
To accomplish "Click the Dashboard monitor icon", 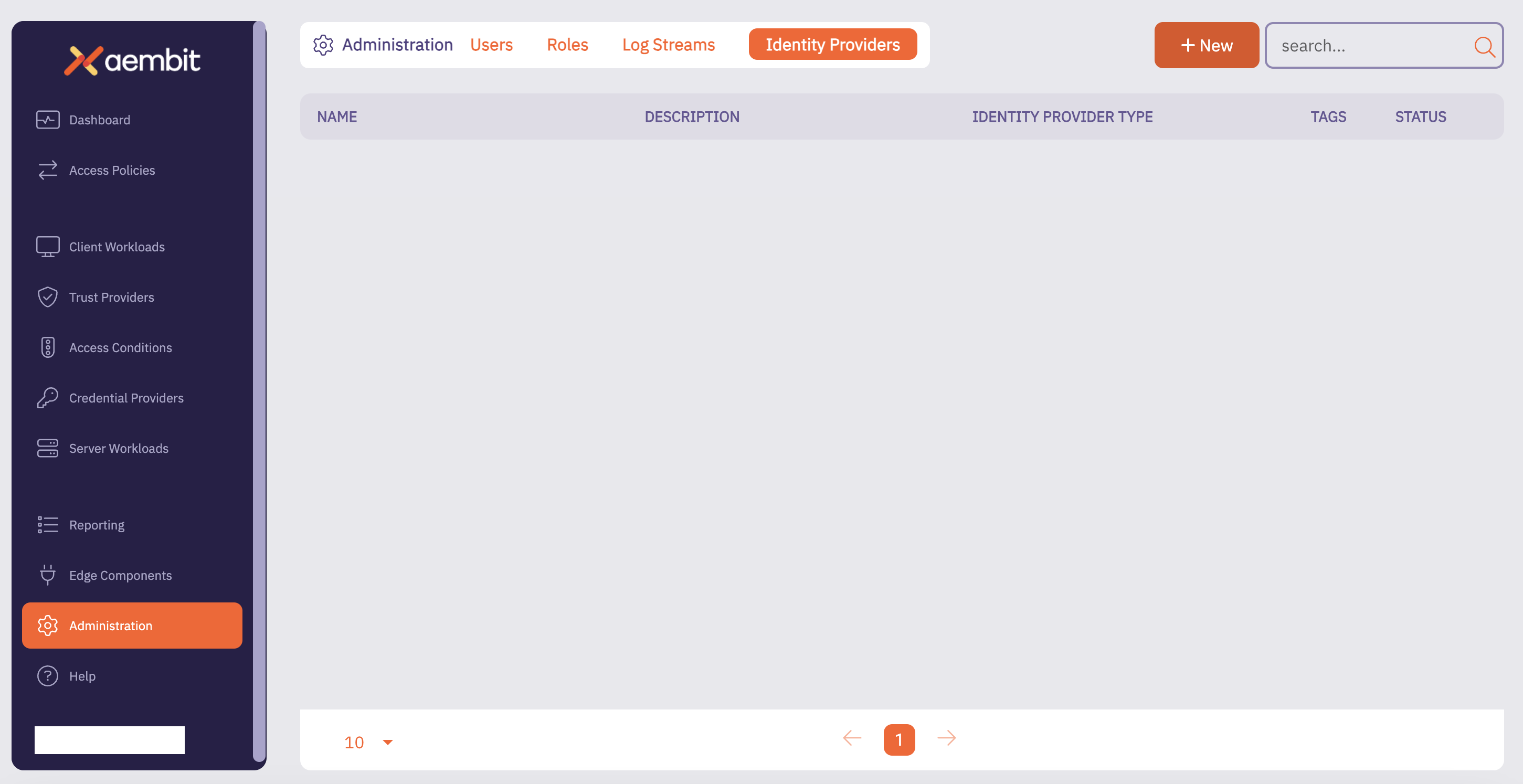I will pyautogui.click(x=48, y=120).
